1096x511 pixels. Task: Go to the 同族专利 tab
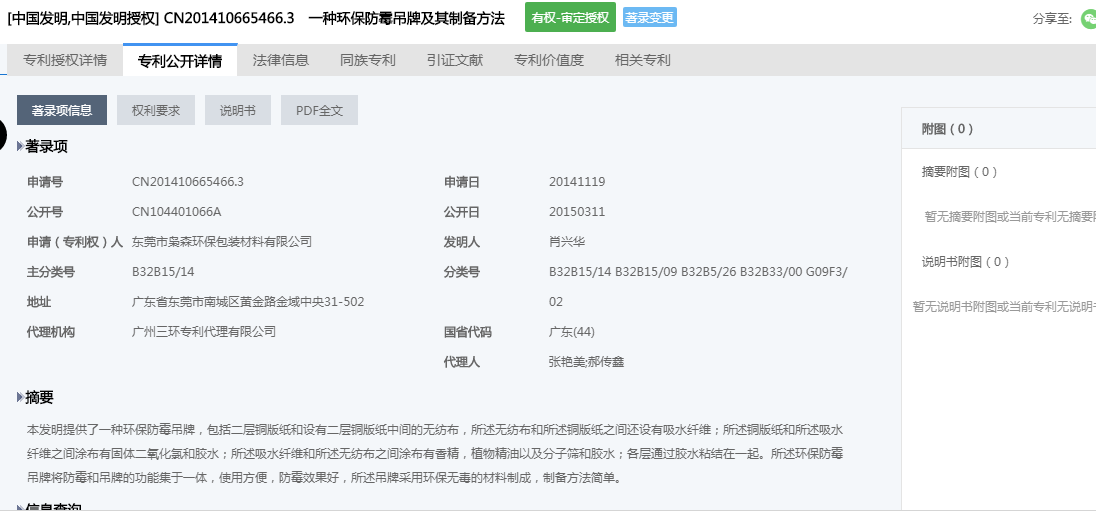[368, 60]
